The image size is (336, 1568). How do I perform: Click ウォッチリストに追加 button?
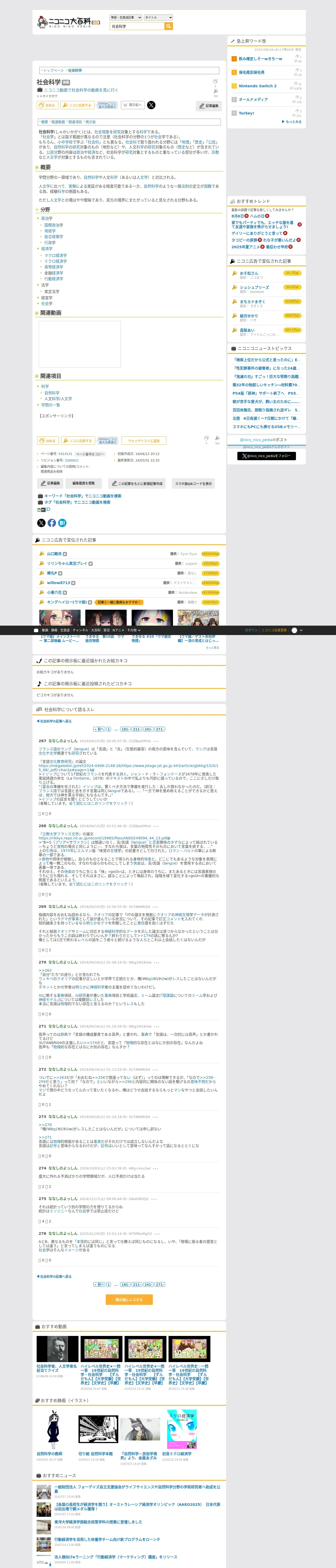[x=144, y=441]
